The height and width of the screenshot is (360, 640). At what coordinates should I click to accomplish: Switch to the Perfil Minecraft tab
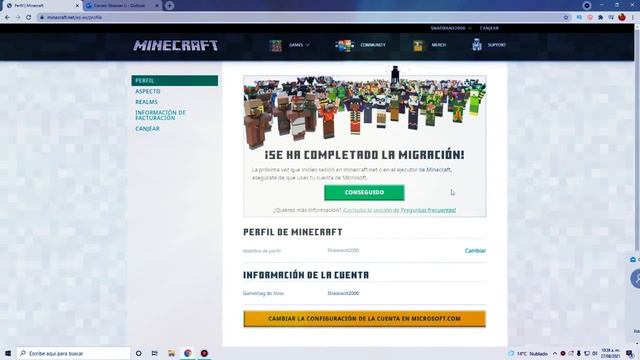click(x=41, y=6)
